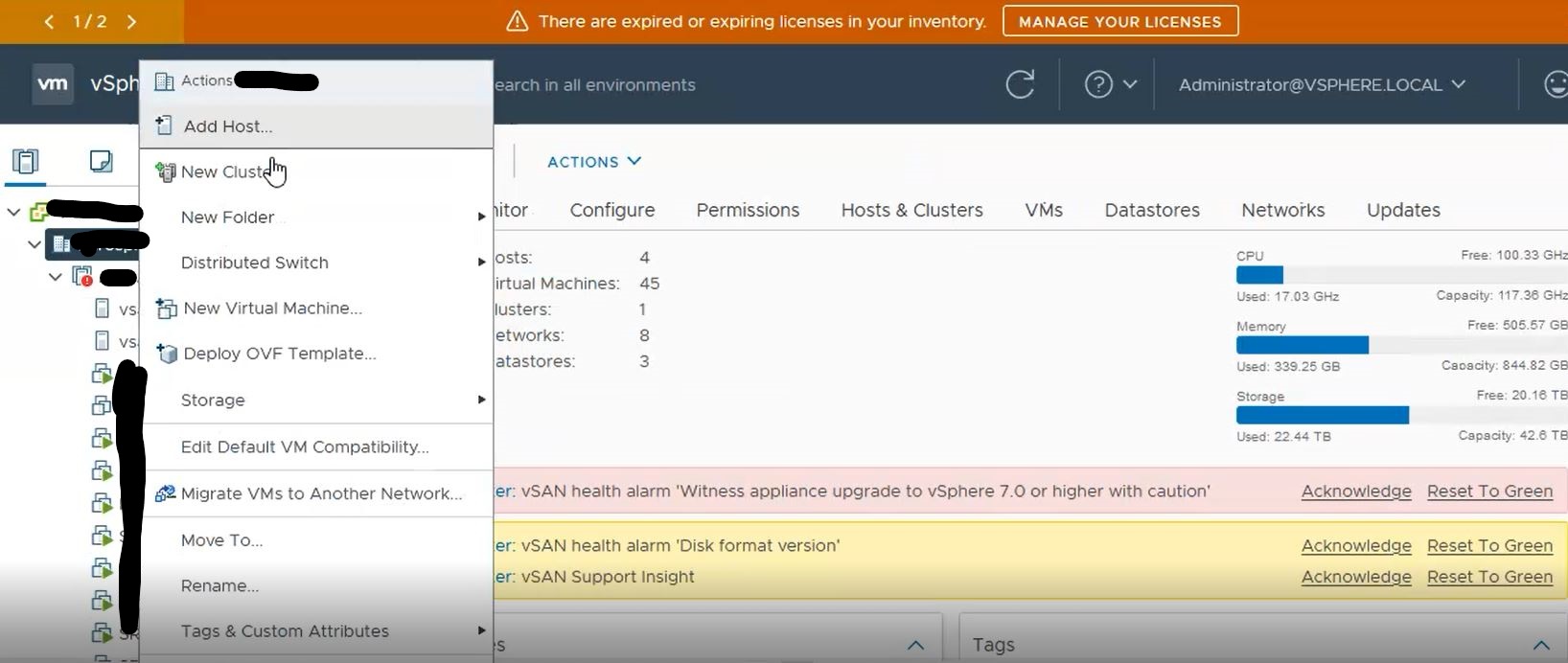Switch to the Configure tab
Image resolution: width=1568 pixels, height=663 pixels.
pyautogui.click(x=612, y=210)
